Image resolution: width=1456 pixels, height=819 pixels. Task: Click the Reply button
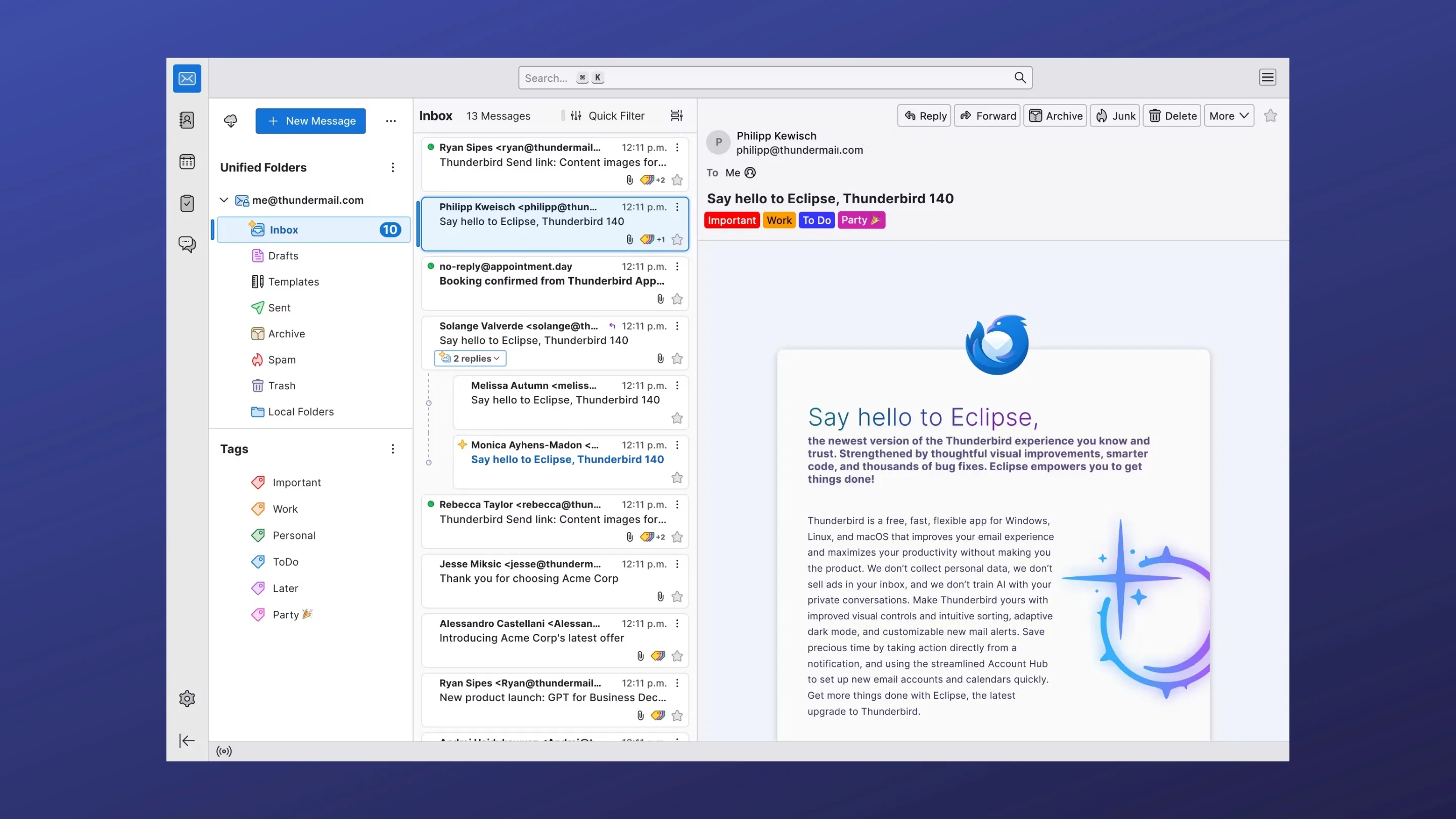924,116
